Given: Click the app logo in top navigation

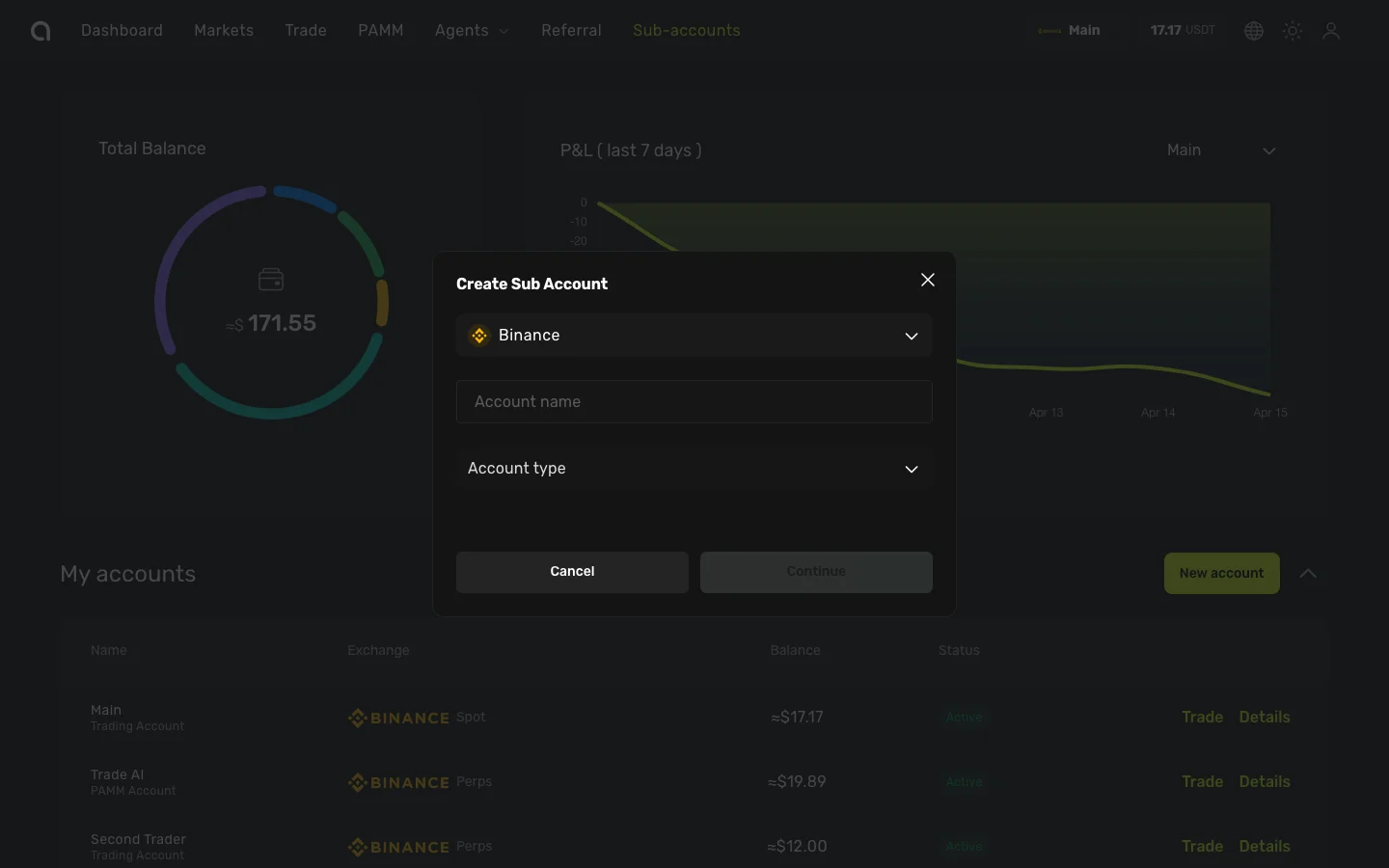Looking at the screenshot, I should point(40,31).
